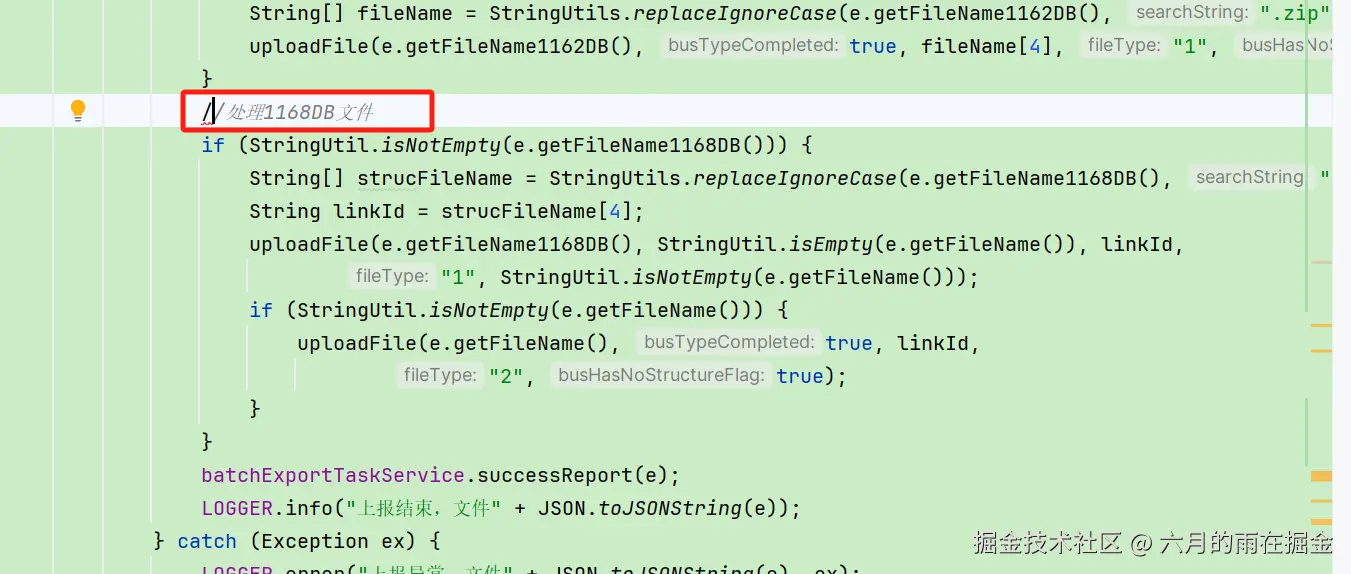Image resolution: width=1351 pixels, height=574 pixels.
Task: Click the busTypeCompleted hint after e.getFileName()
Action: click(x=729, y=342)
